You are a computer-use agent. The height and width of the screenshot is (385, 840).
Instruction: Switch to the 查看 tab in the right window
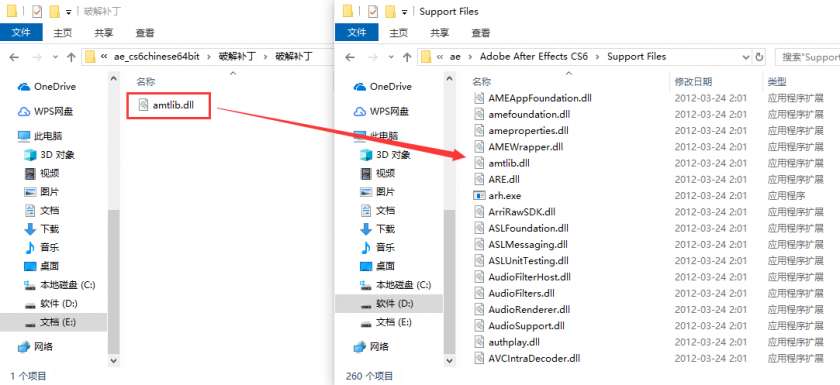[481, 33]
